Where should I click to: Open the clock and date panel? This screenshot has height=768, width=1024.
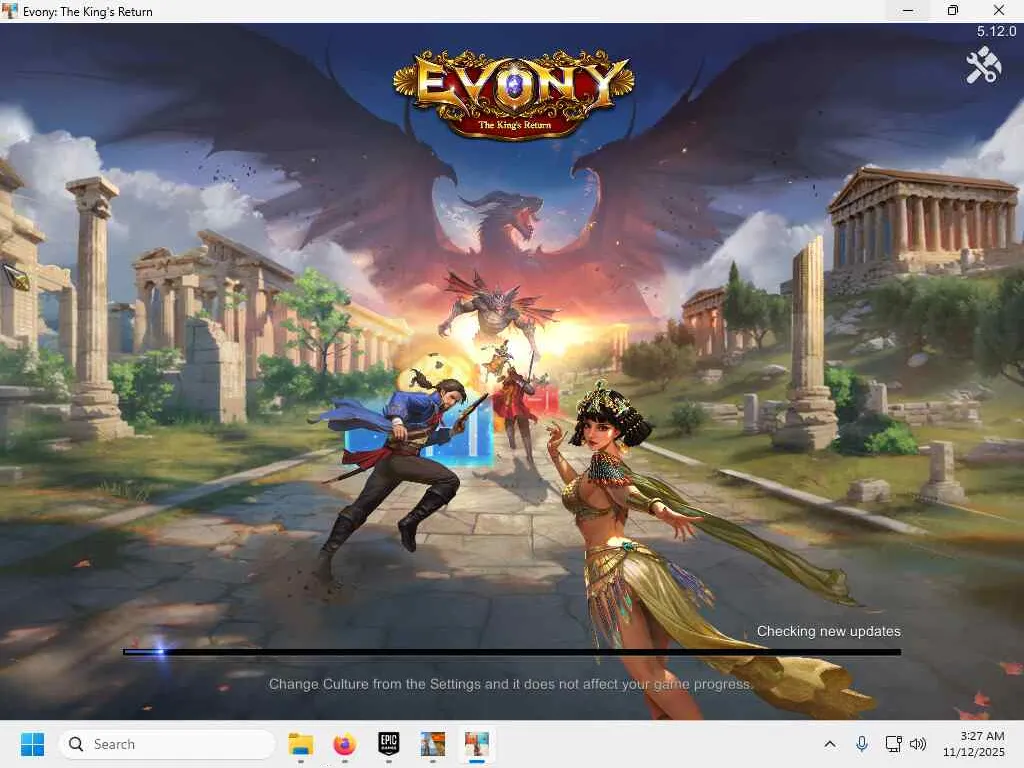point(974,744)
